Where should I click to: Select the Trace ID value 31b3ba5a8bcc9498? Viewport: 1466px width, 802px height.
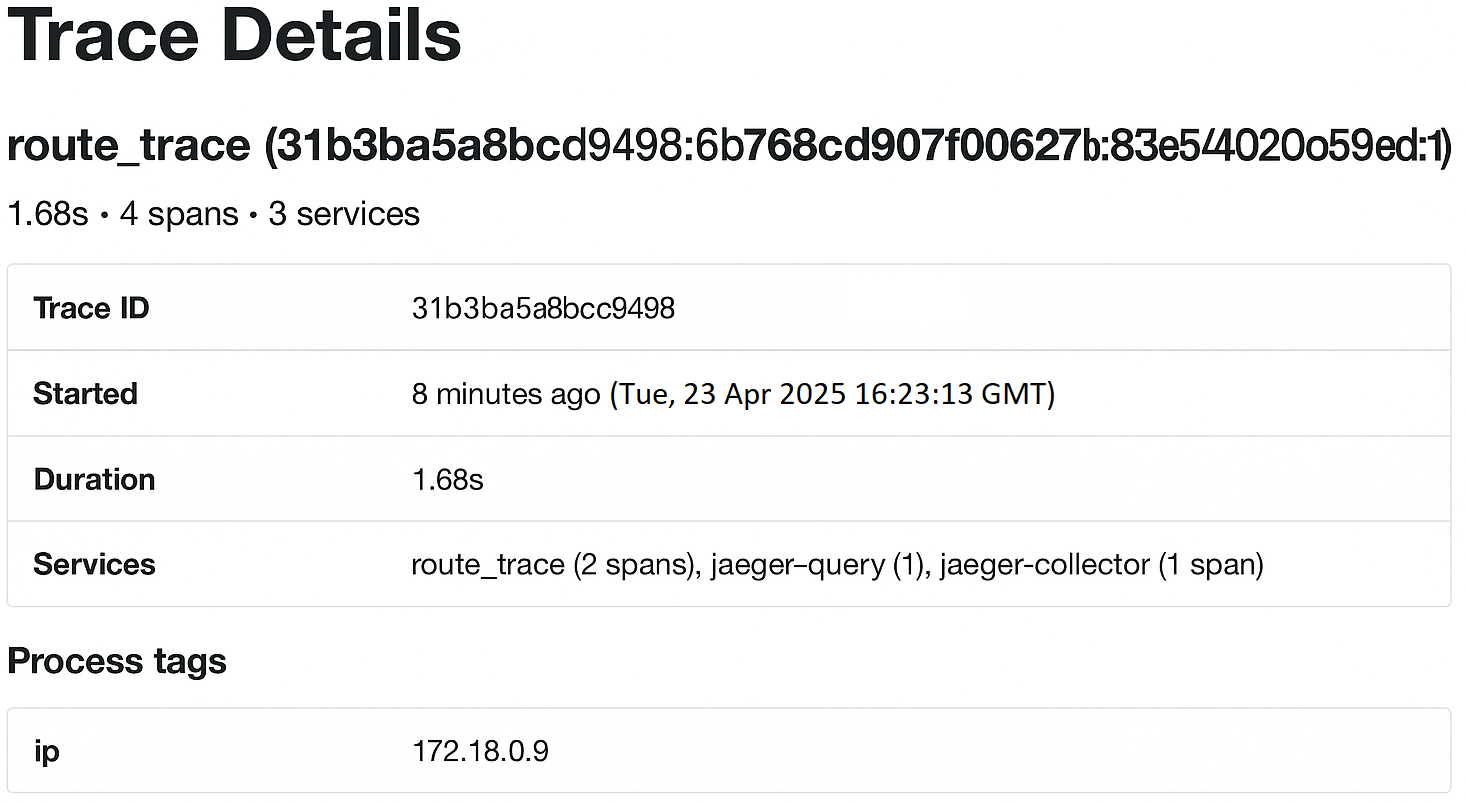point(543,308)
